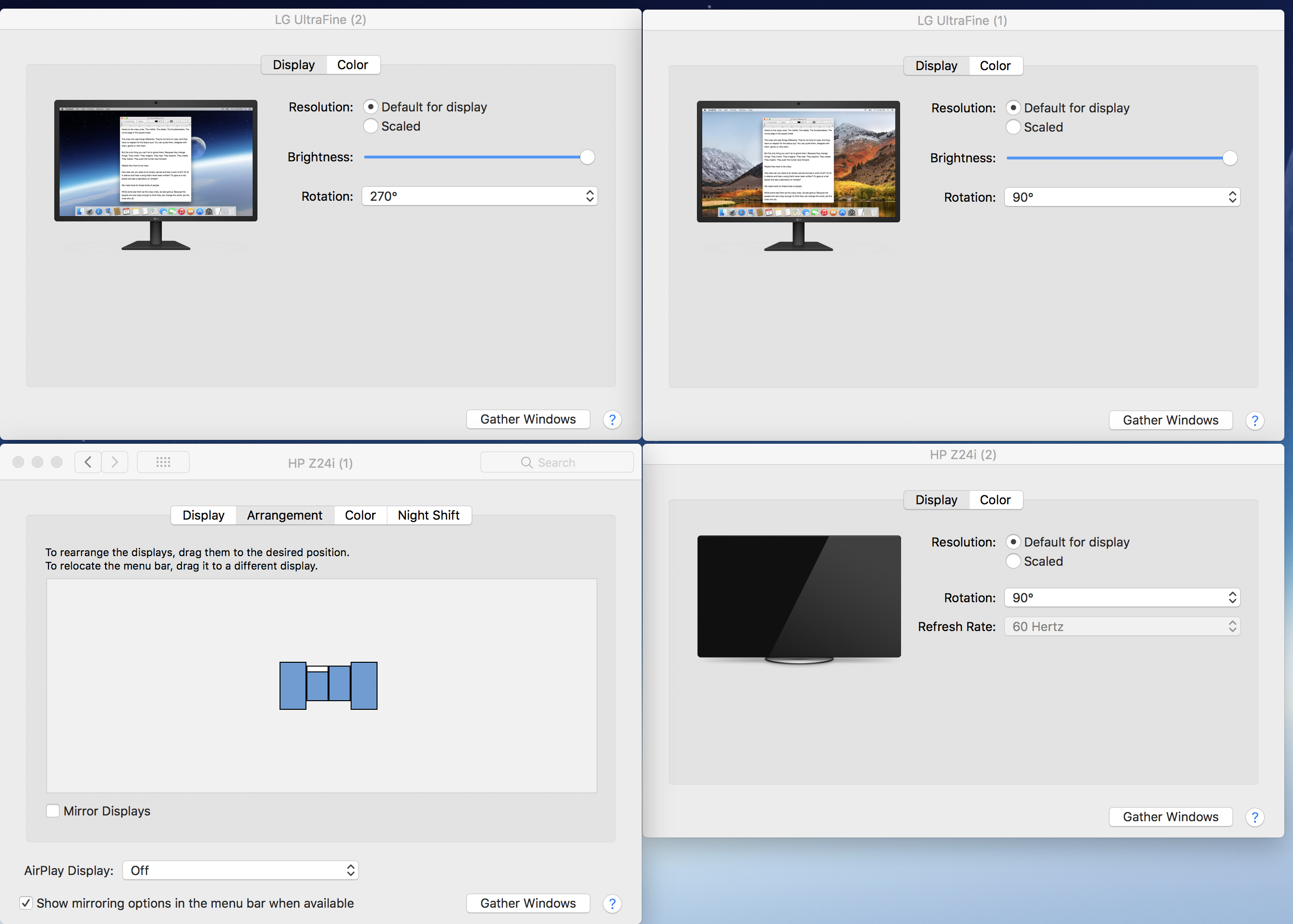The height and width of the screenshot is (924, 1293).
Task: Open the Refresh Rate dropdown
Action: click(1121, 626)
